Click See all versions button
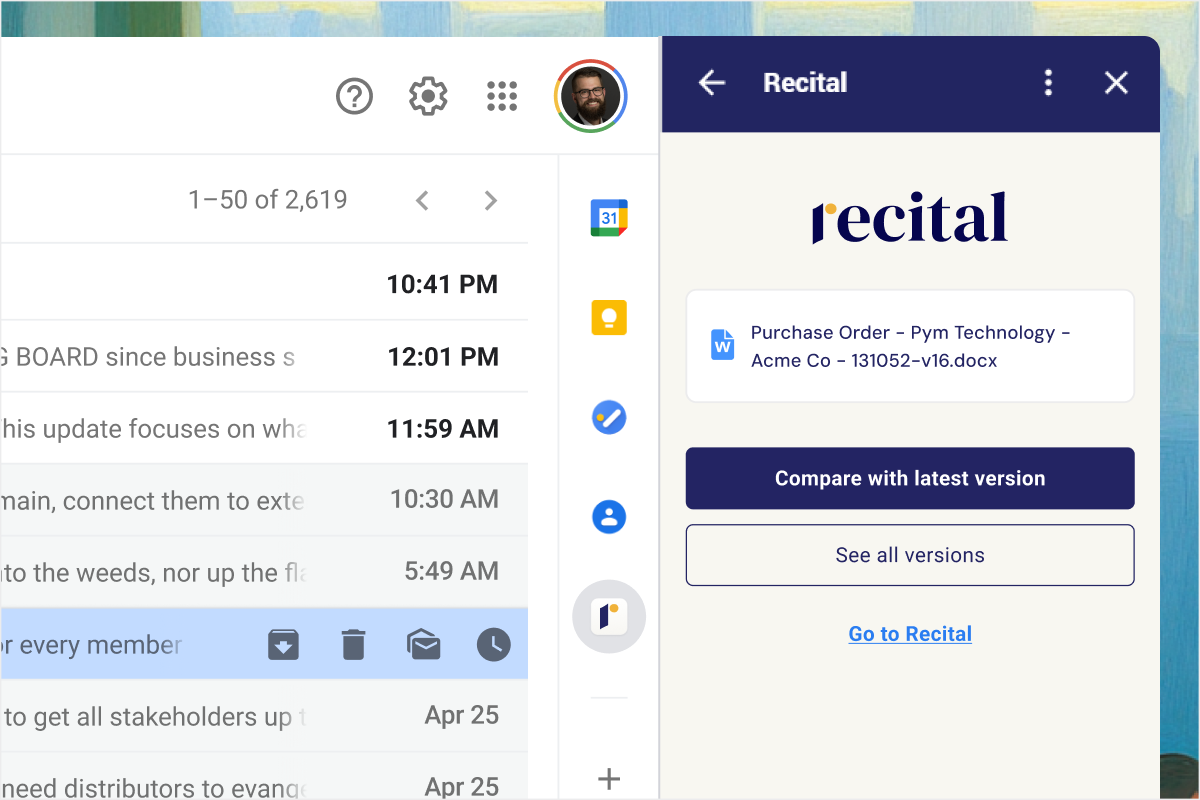 pos(910,555)
